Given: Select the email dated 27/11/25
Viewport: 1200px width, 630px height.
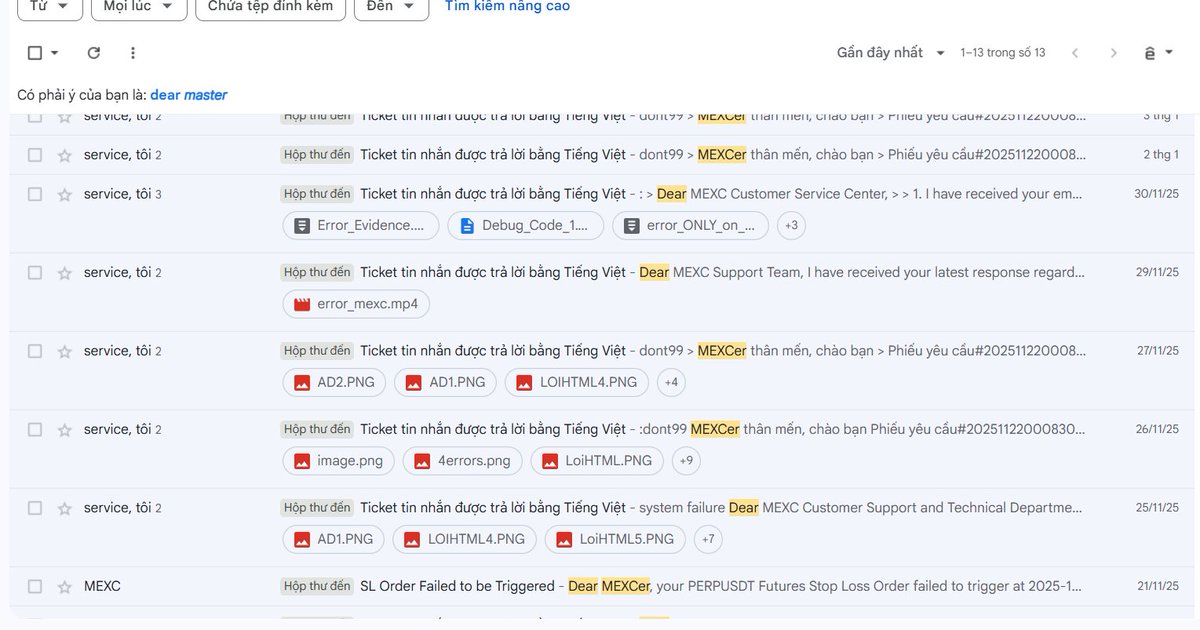Looking at the screenshot, I should pyautogui.click(x=35, y=351).
